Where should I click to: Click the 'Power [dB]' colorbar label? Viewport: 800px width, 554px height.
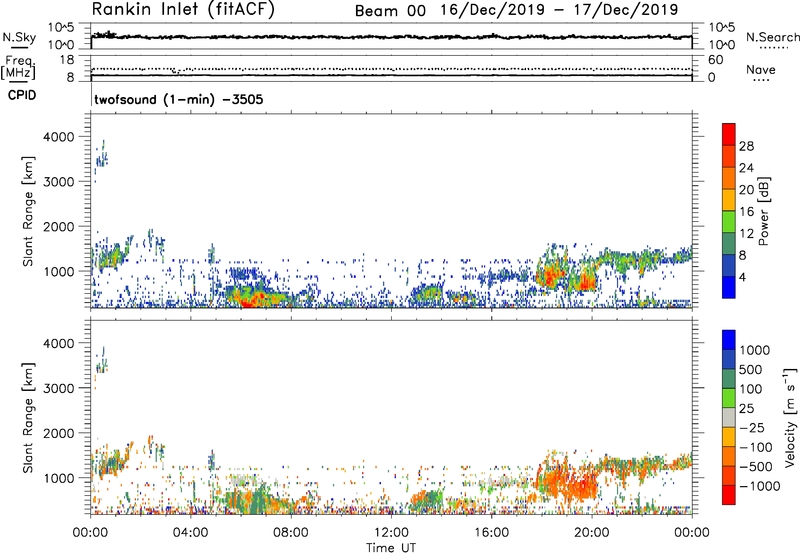point(763,211)
